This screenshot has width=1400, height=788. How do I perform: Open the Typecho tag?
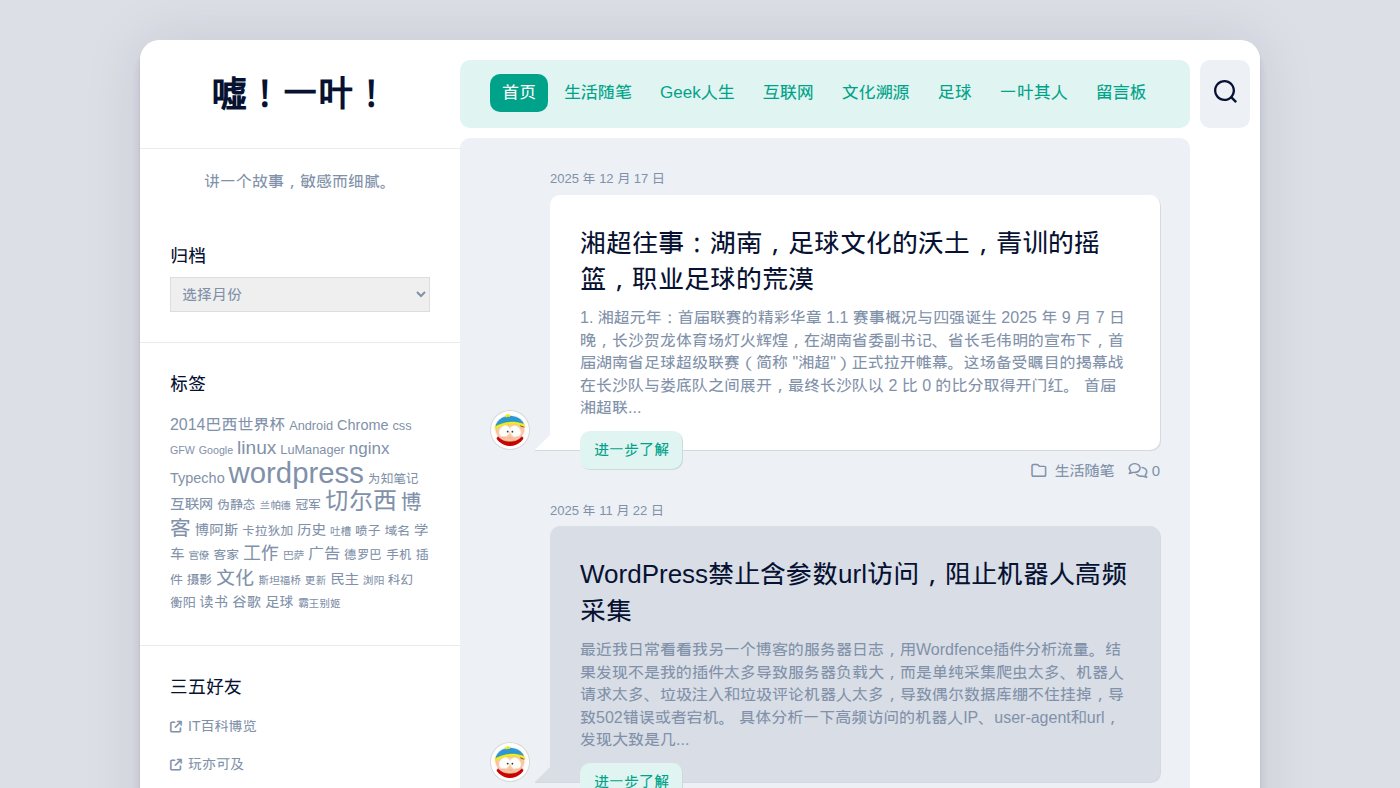[x=197, y=478]
